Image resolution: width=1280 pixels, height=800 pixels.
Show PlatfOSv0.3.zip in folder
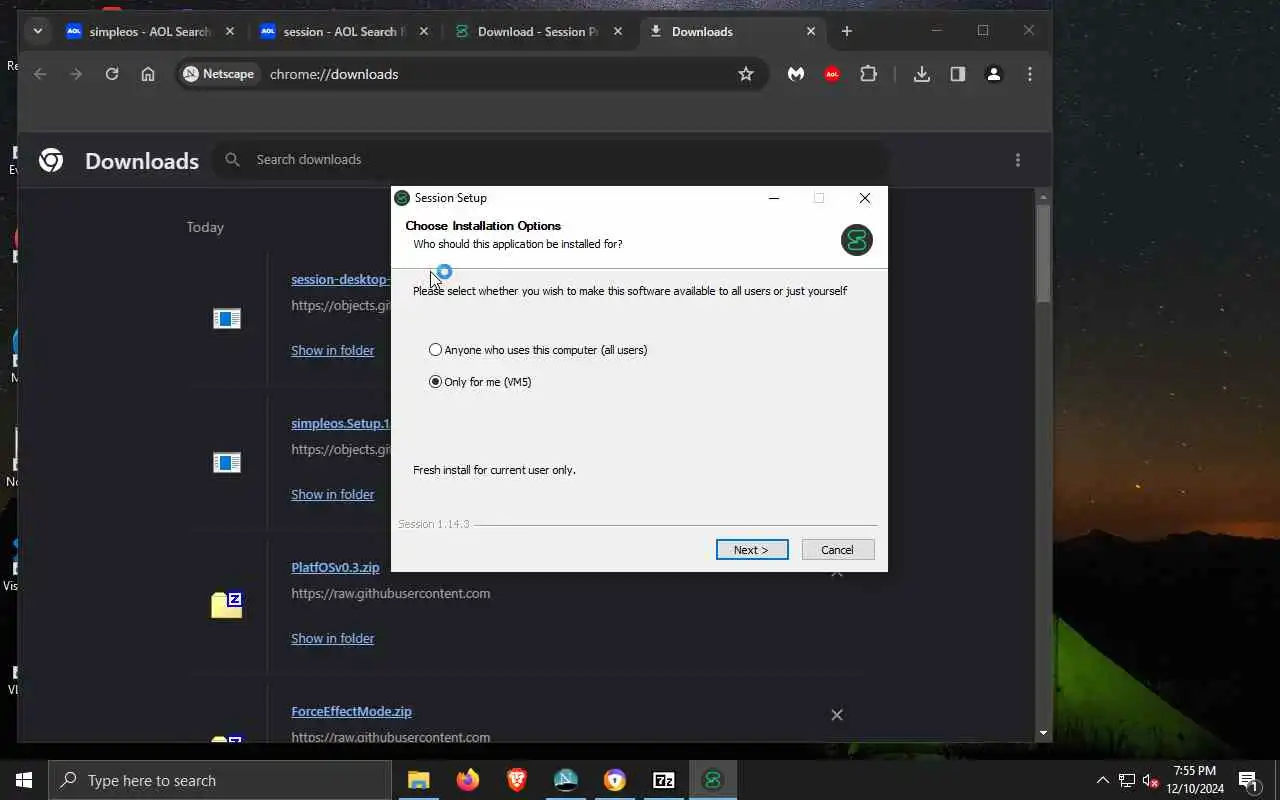tap(333, 638)
